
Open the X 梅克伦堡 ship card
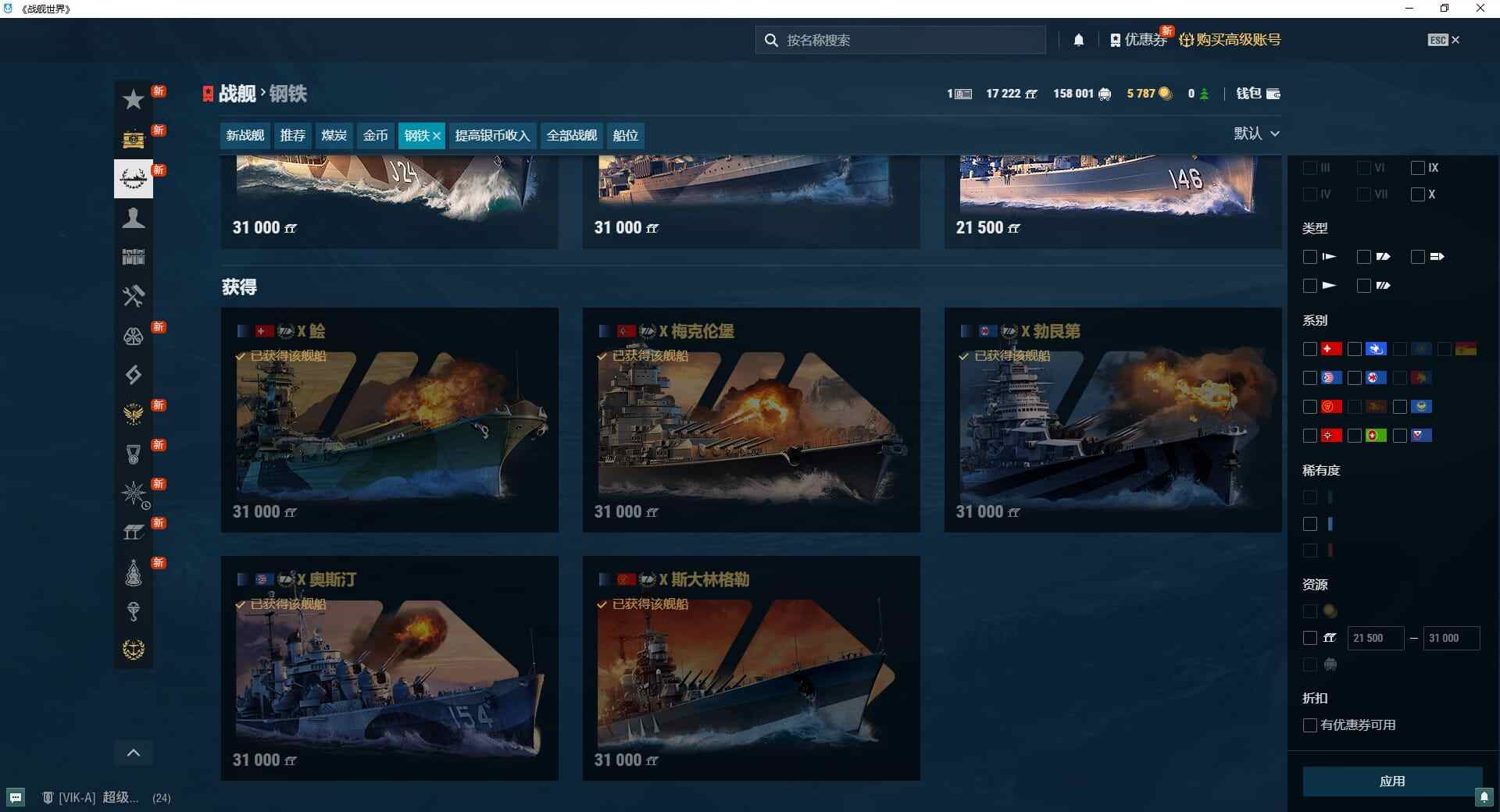(751, 420)
